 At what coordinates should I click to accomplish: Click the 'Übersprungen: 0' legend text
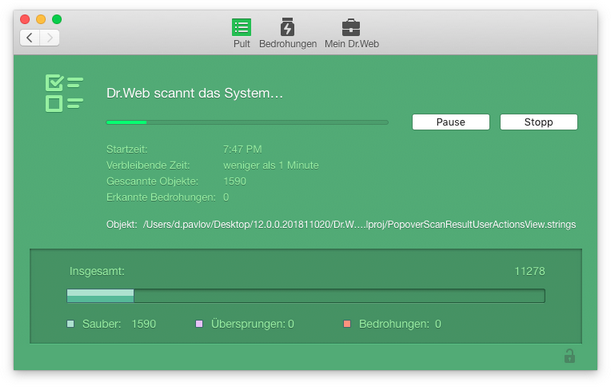pos(253,324)
